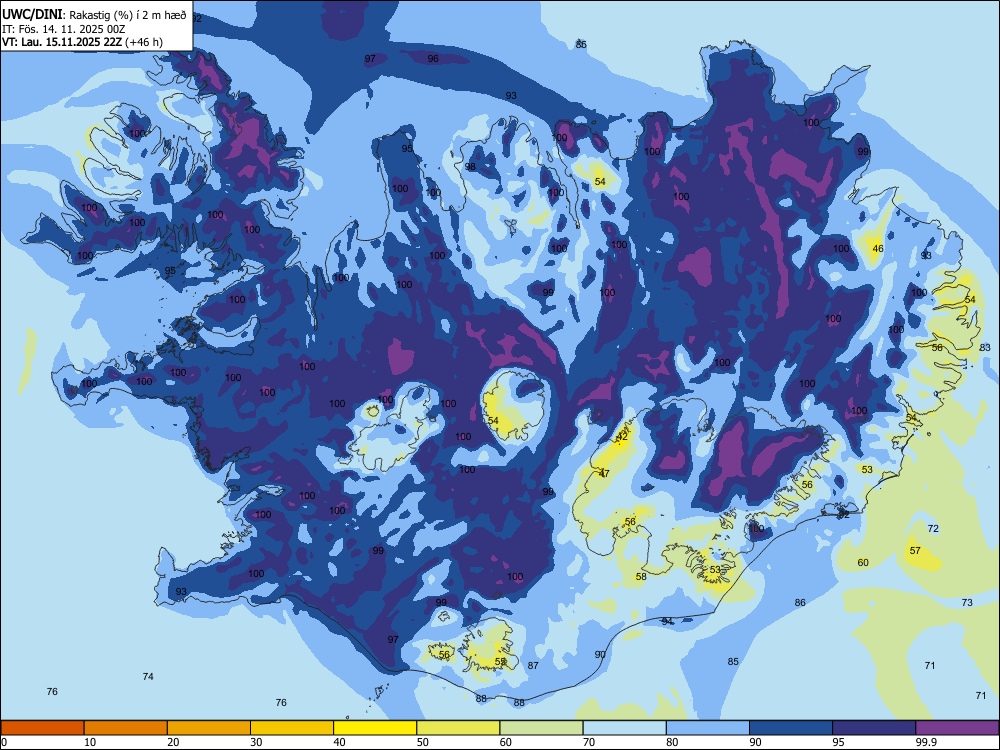This screenshot has width=1000, height=750.
Task: Click the offshore value "74" southwest of Iceland
Action: click(148, 677)
